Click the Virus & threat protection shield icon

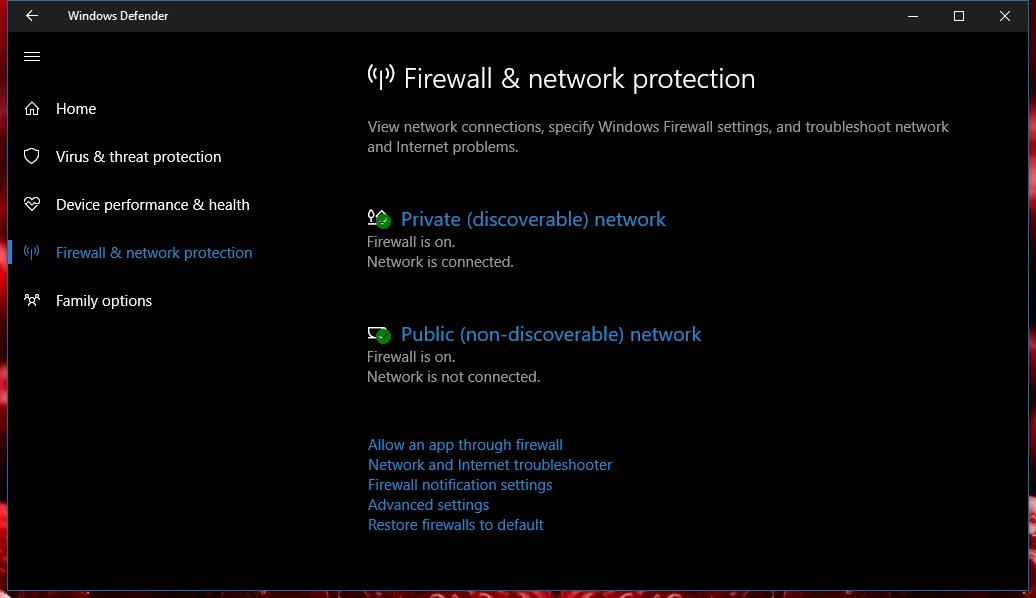32,157
